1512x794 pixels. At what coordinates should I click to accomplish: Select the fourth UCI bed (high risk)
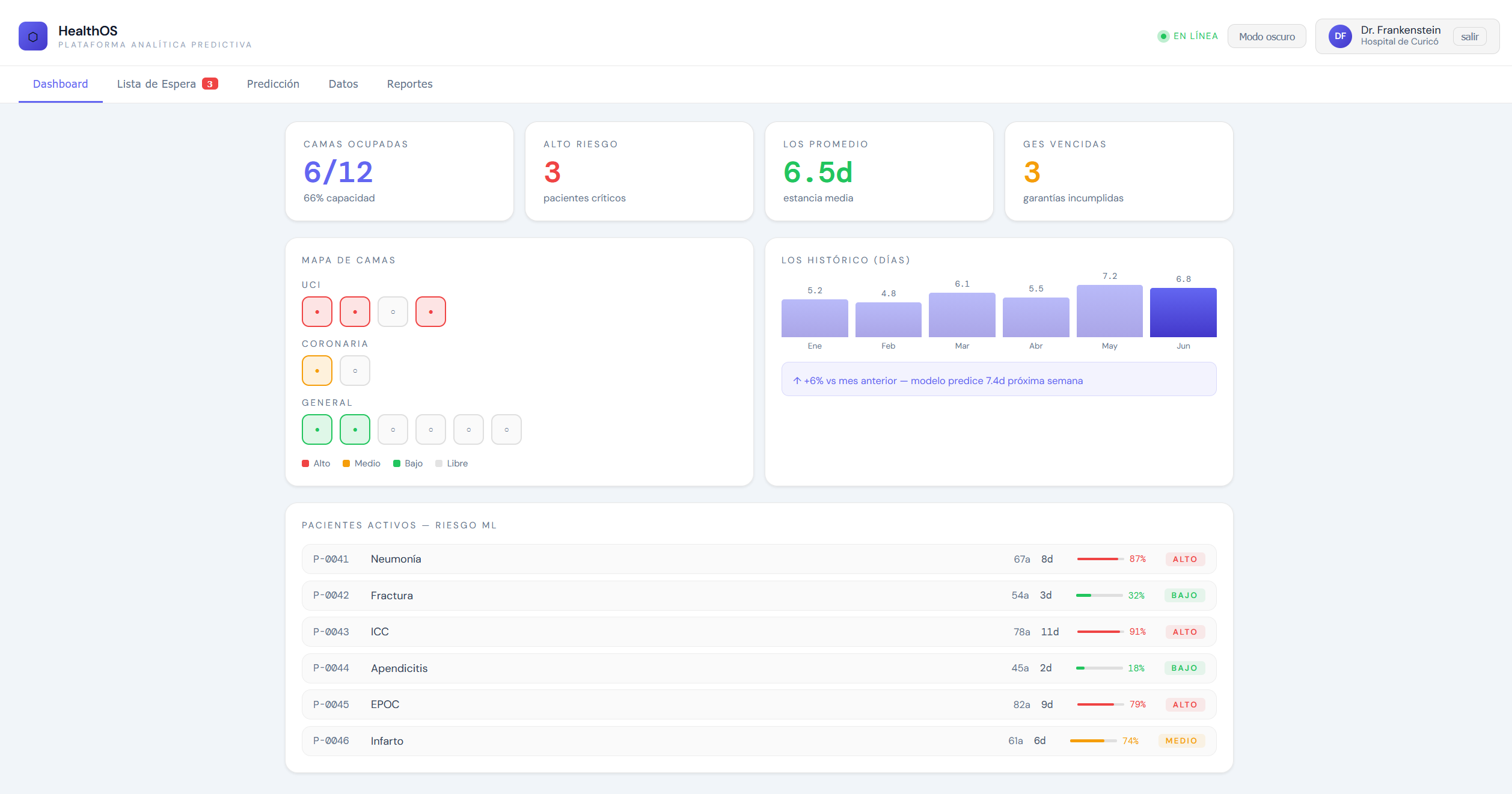click(x=430, y=311)
